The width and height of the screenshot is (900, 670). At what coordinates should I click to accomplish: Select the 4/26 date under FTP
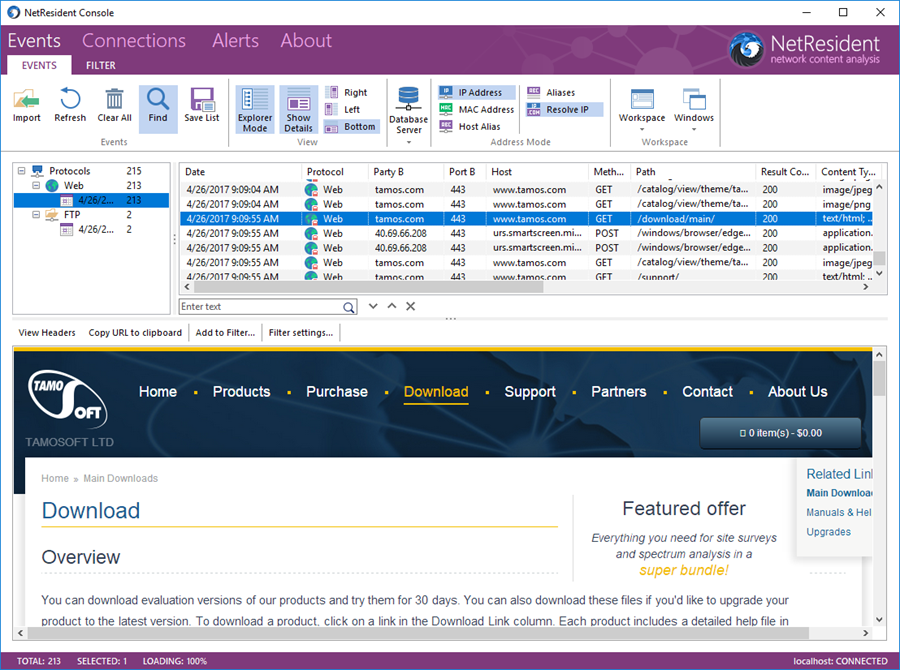[96, 230]
